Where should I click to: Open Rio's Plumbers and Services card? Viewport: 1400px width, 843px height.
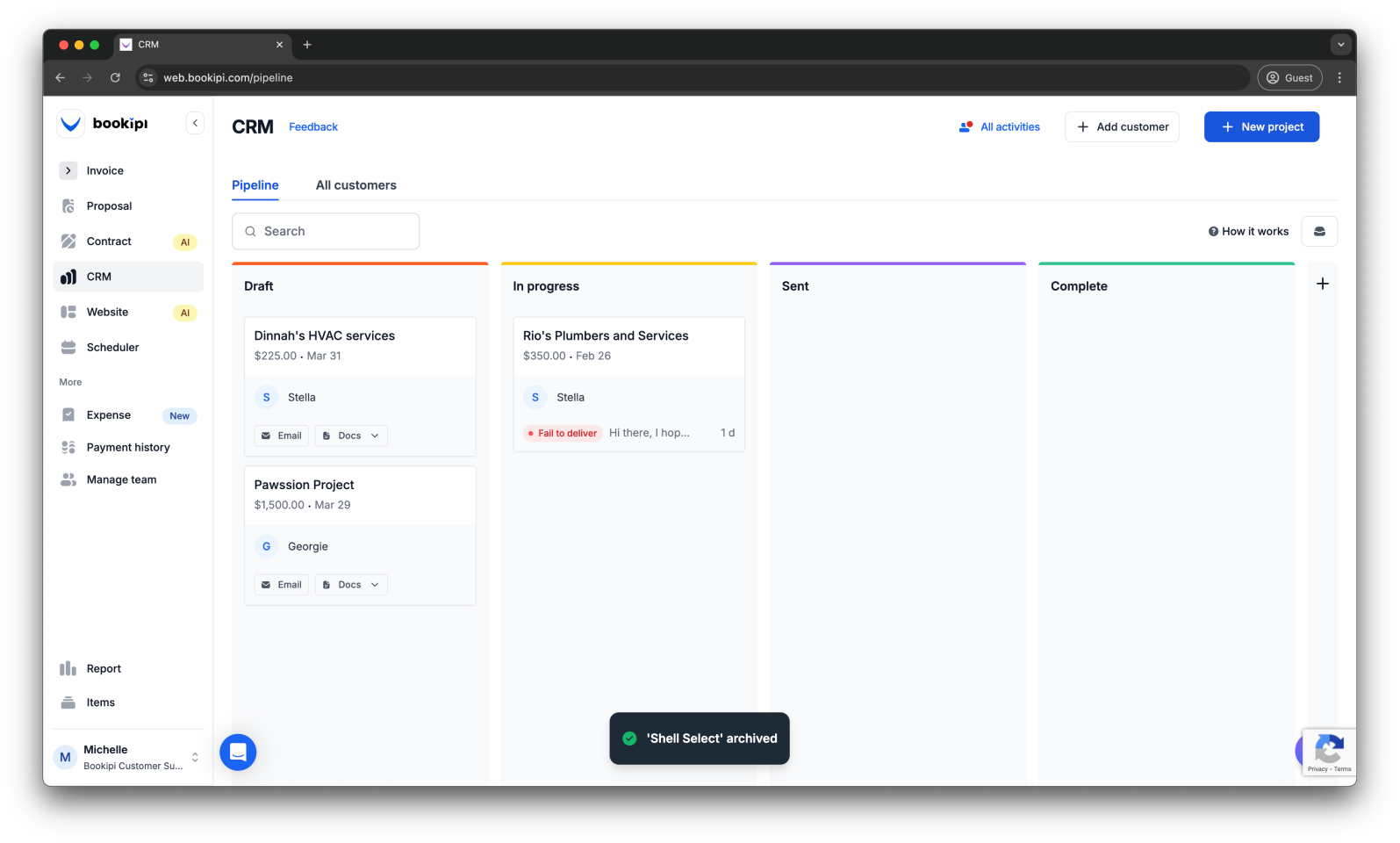628,385
